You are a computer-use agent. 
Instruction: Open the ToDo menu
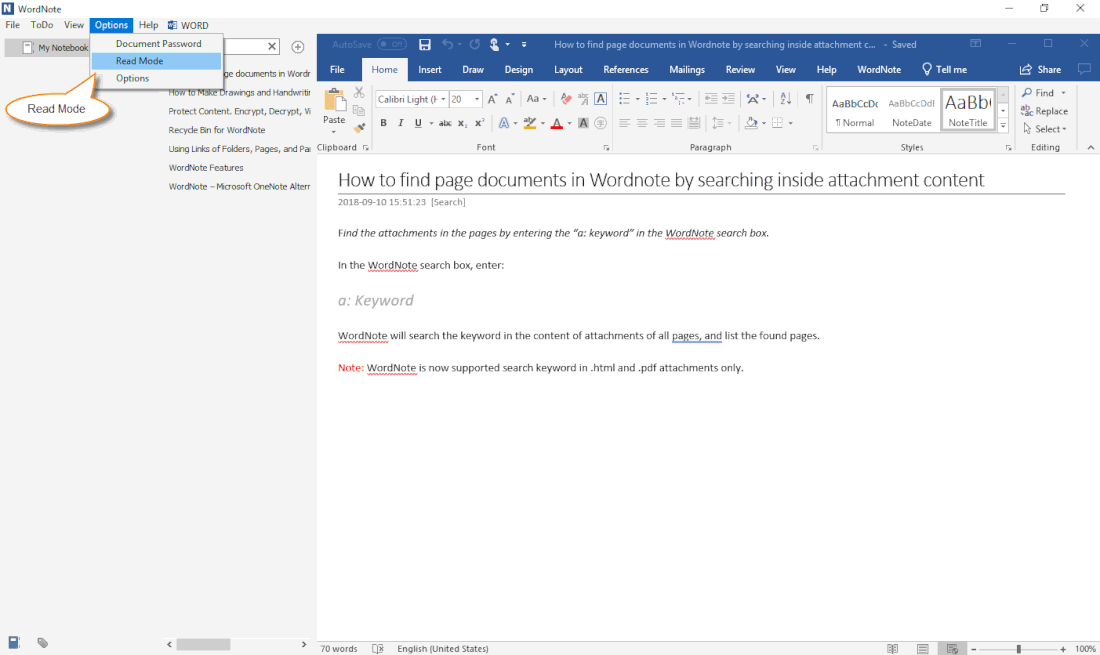41,25
